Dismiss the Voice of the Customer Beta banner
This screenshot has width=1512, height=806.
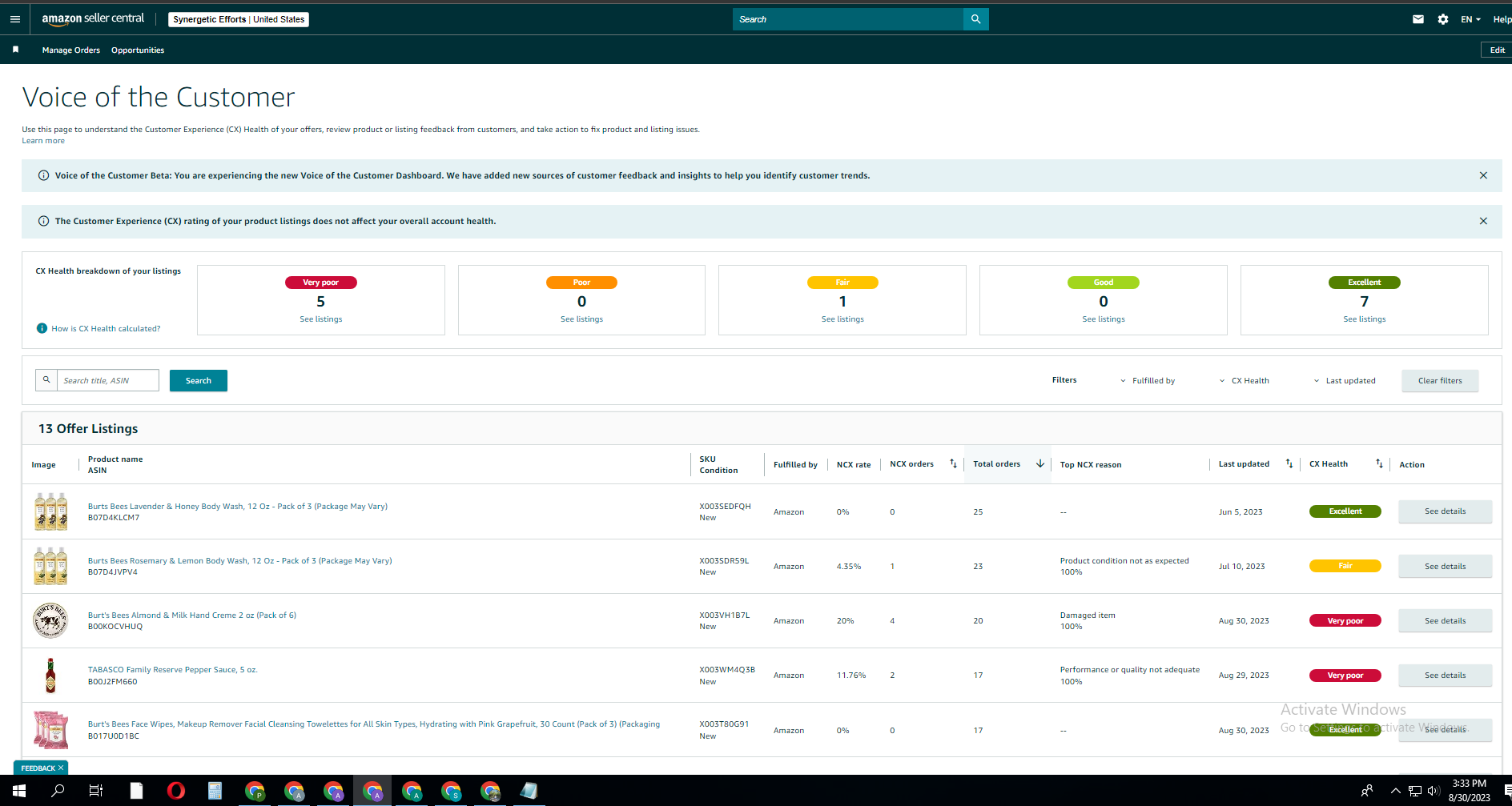1483,175
